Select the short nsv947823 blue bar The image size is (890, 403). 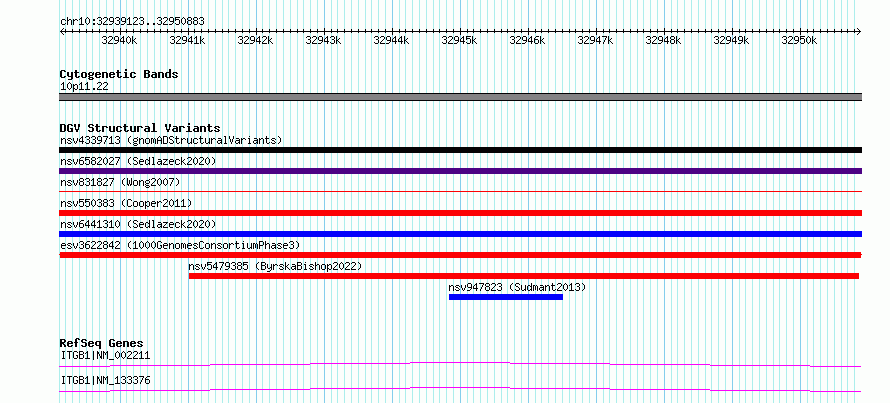(x=506, y=297)
